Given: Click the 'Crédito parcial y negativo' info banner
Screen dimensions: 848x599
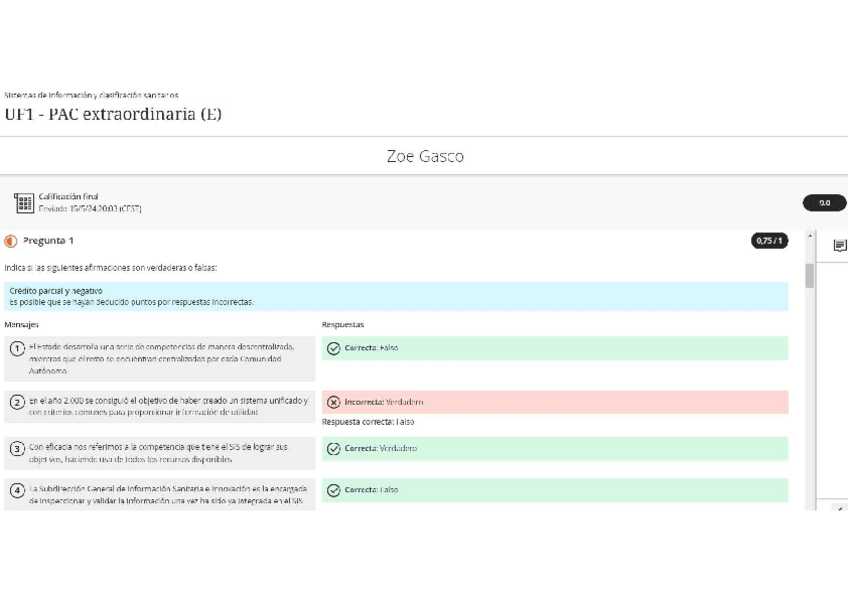Looking at the screenshot, I should pyautogui.click(x=395, y=296).
